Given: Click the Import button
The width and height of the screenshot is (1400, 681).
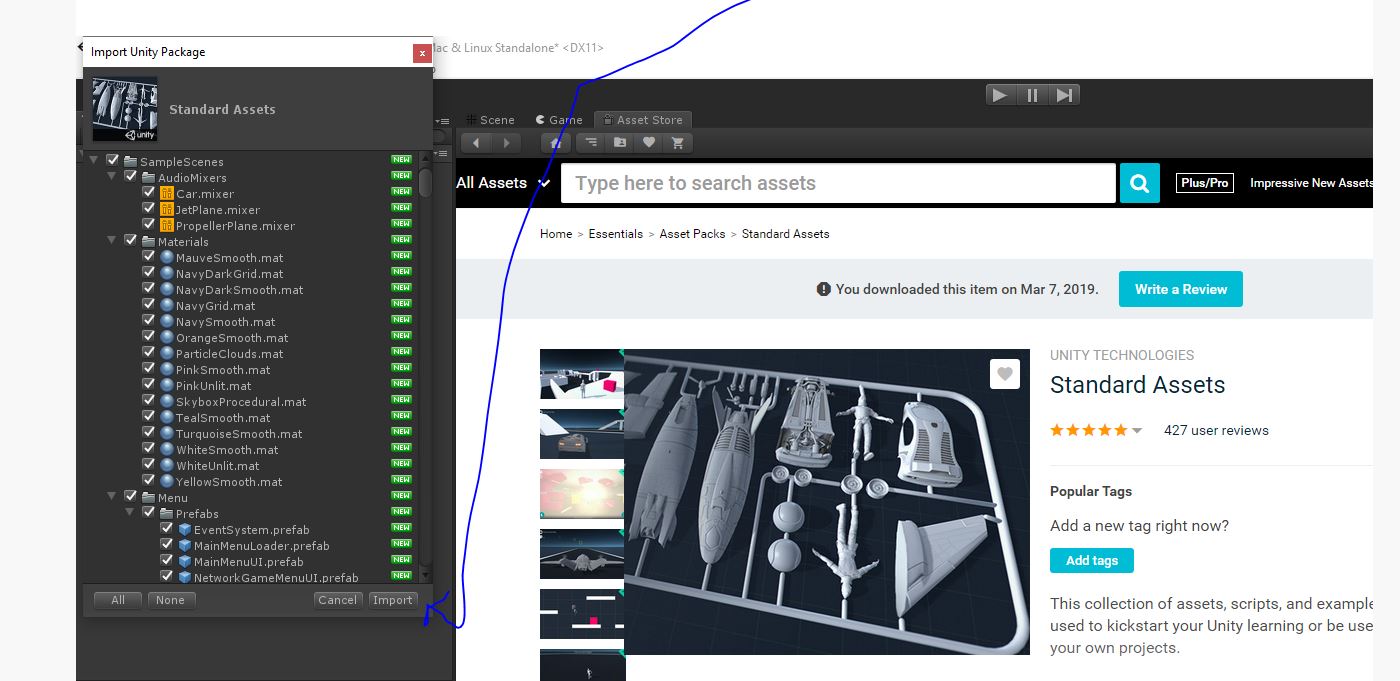Looking at the screenshot, I should click(393, 600).
